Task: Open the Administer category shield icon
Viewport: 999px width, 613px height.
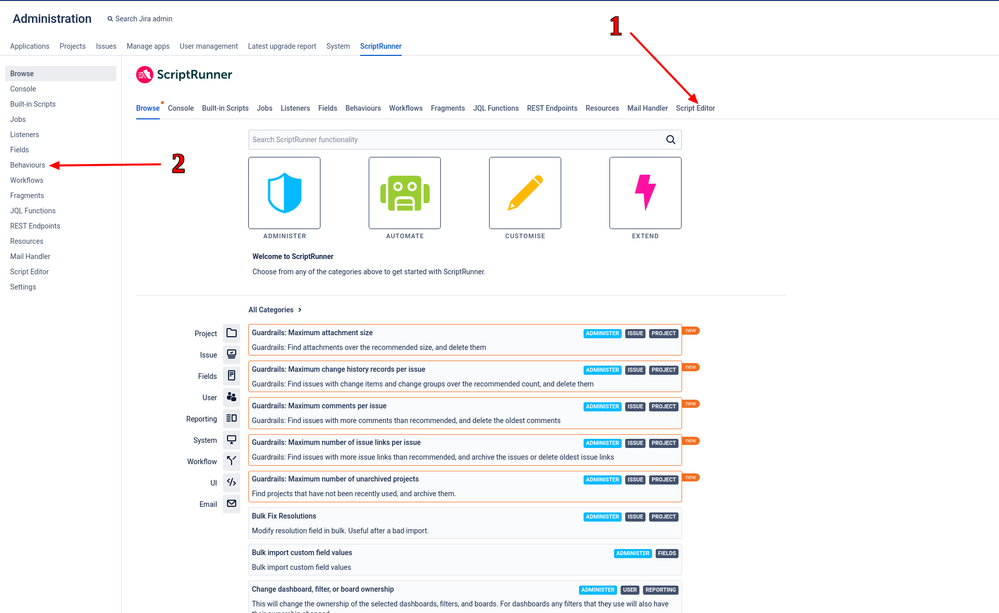Action: click(x=284, y=193)
